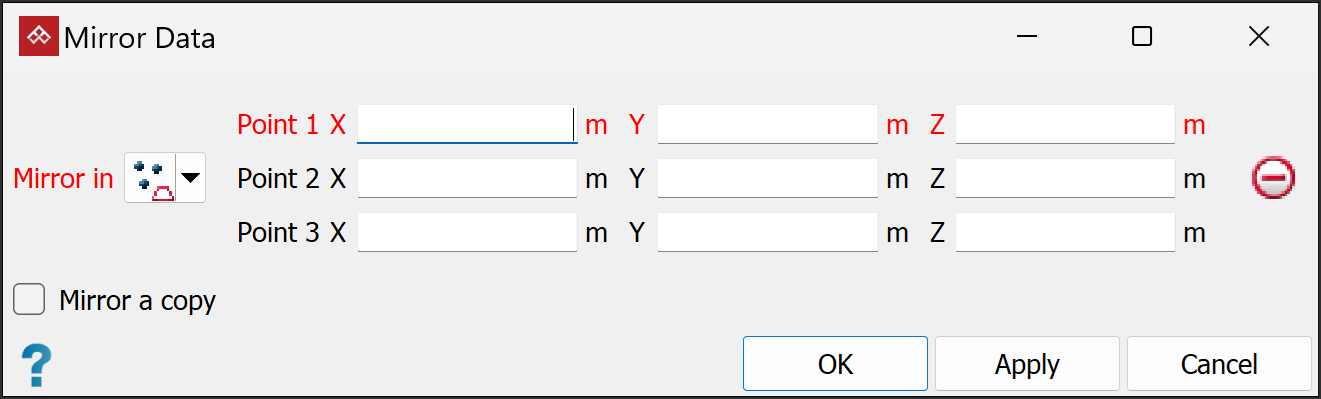Image resolution: width=1321 pixels, height=399 pixels.
Task: Close the Mirror Data dialog window
Action: (x=1259, y=37)
